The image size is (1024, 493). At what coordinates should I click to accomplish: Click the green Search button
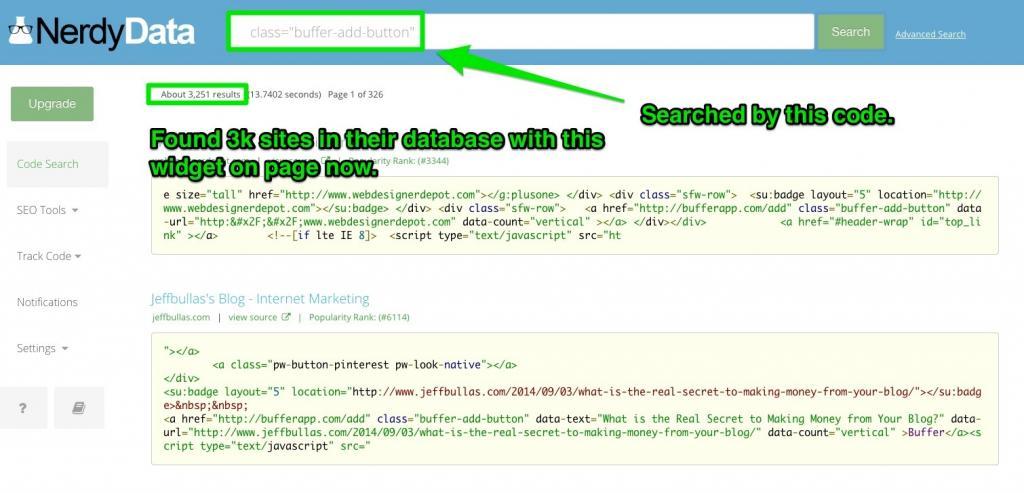click(850, 32)
